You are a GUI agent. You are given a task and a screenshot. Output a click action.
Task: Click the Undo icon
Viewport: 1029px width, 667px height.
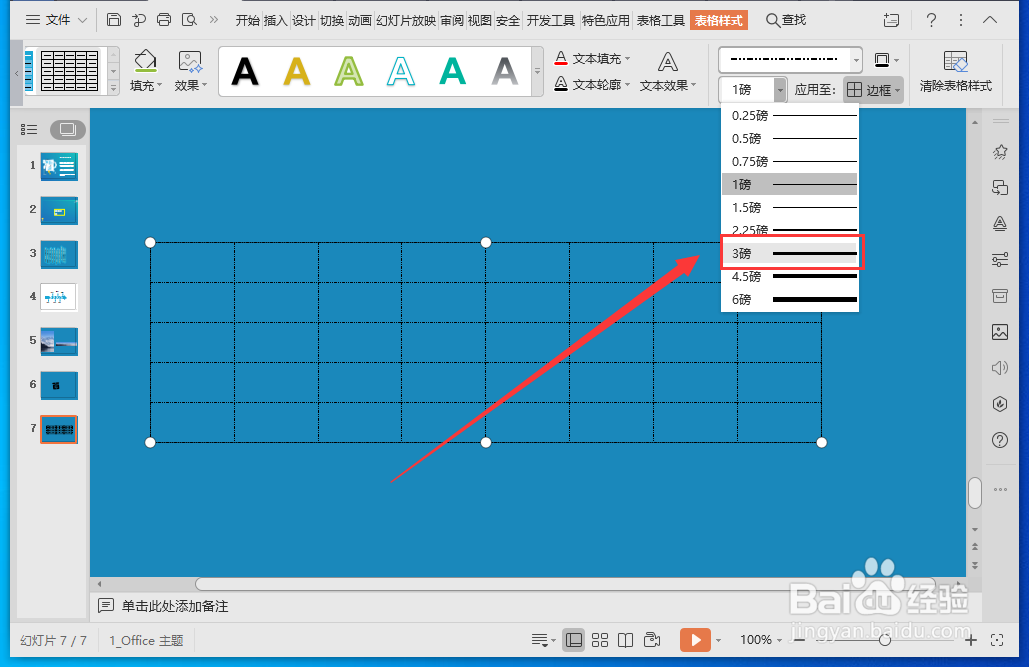139,20
